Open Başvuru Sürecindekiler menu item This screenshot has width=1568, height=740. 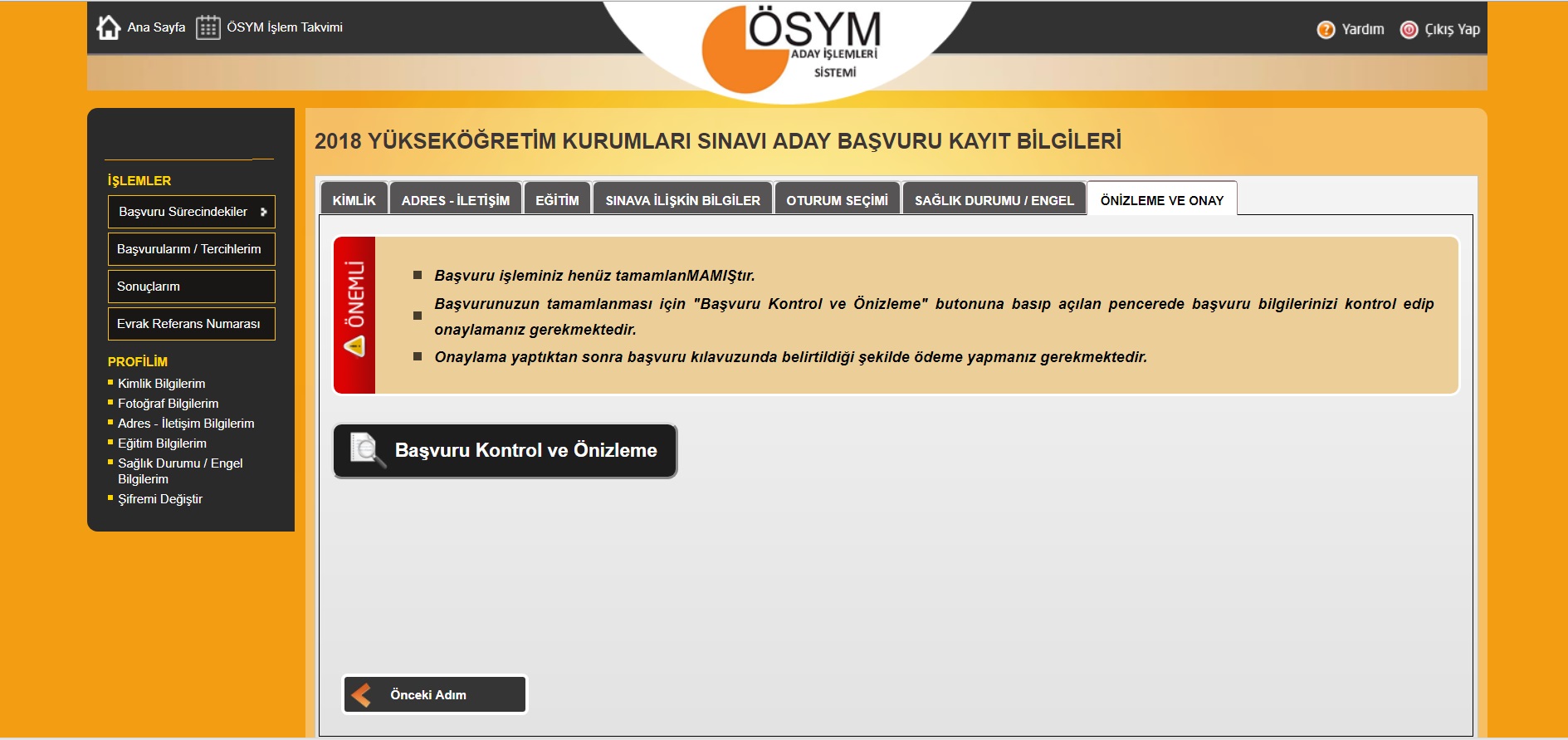point(191,212)
